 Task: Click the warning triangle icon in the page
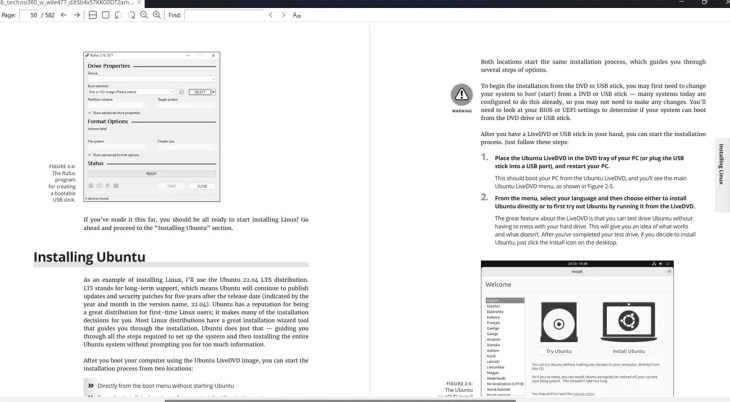pyautogui.click(x=461, y=95)
